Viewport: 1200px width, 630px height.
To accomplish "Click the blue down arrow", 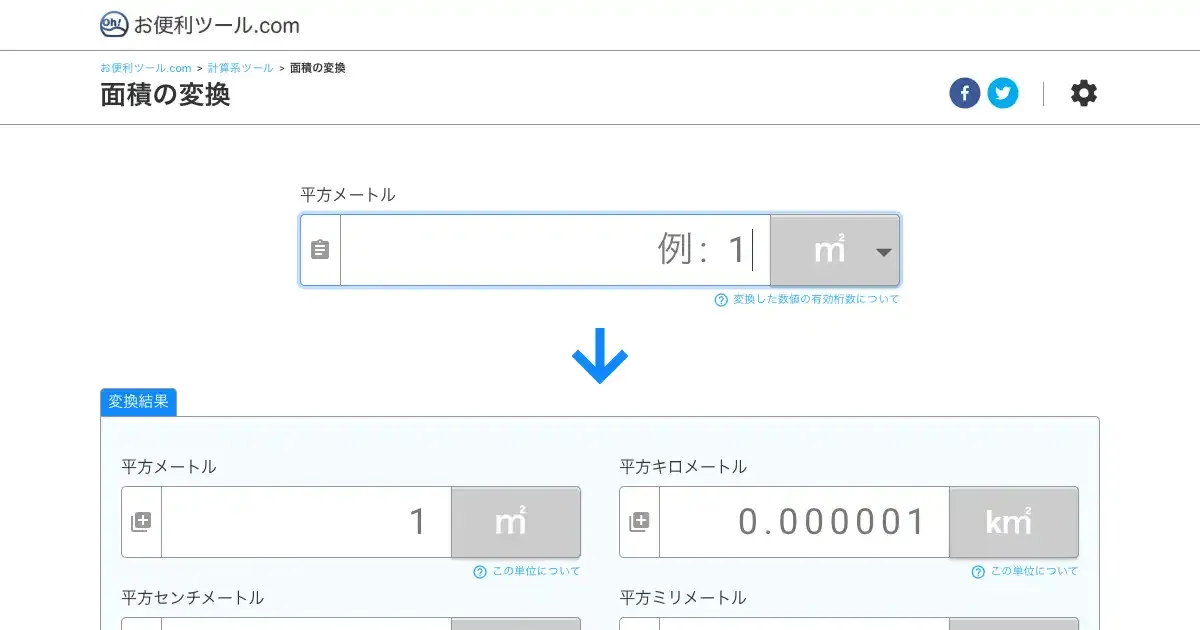I will coord(600,355).
